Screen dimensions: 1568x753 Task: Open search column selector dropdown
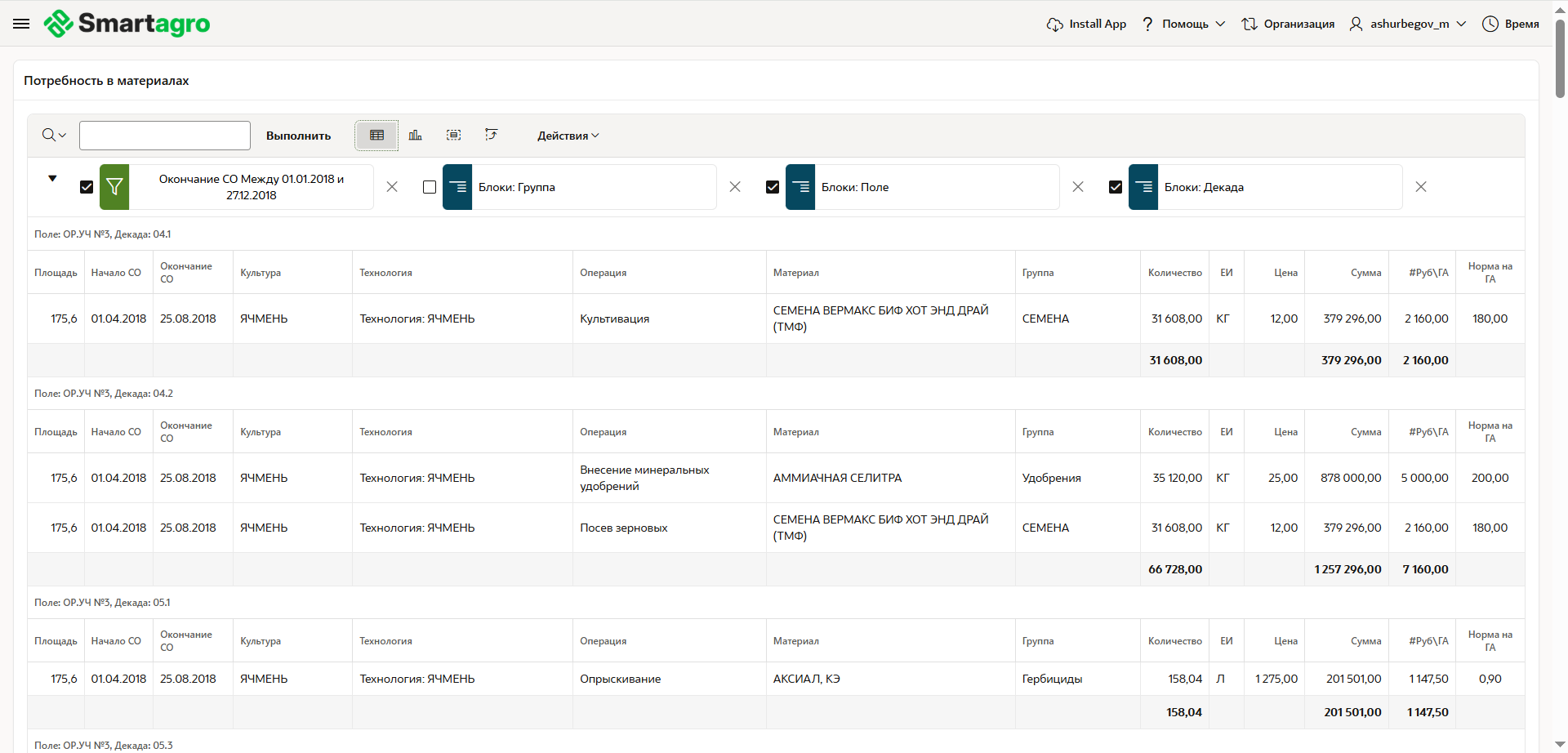(54, 136)
